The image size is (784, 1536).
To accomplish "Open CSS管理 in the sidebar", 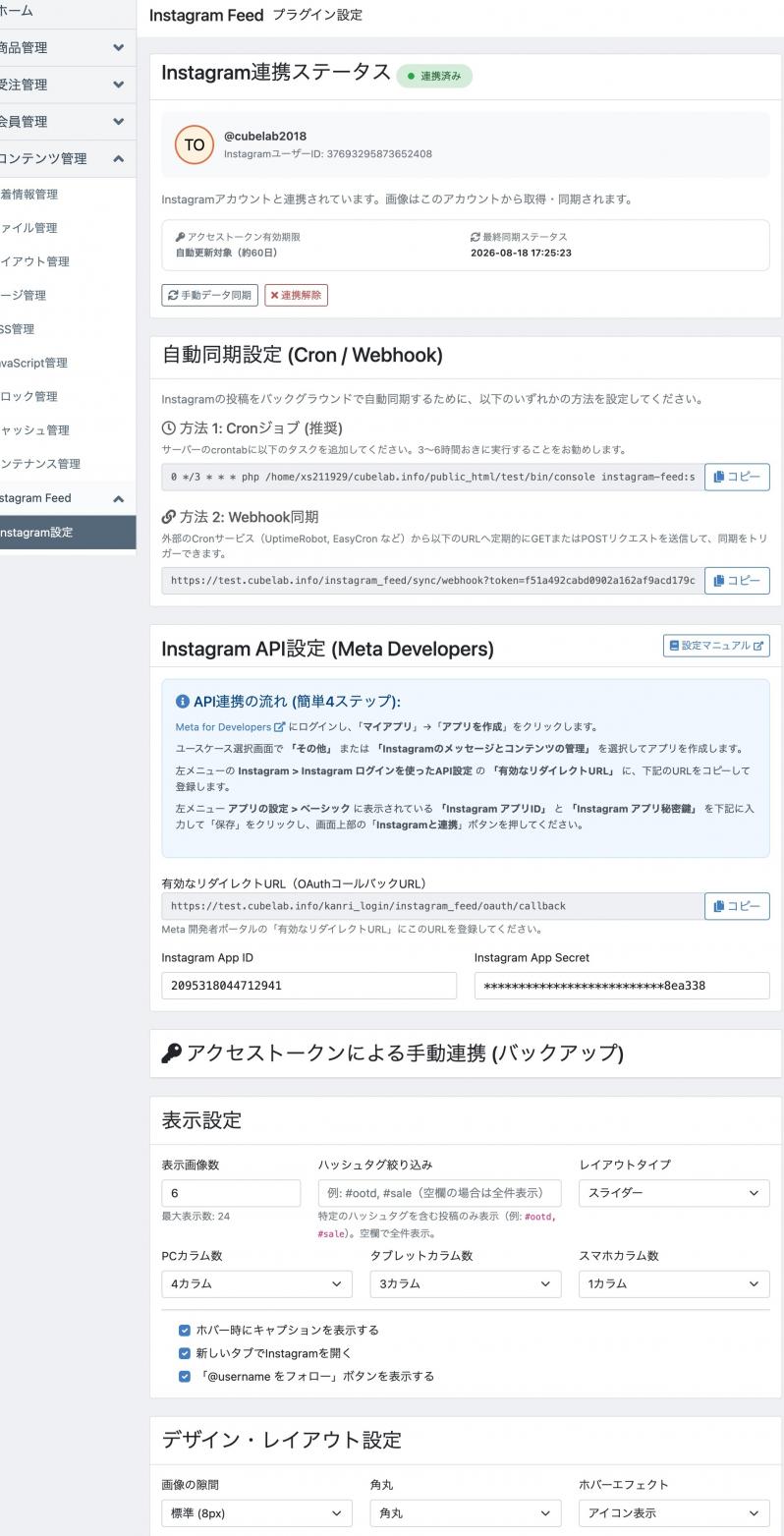I will pyautogui.click(x=68, y=329).
